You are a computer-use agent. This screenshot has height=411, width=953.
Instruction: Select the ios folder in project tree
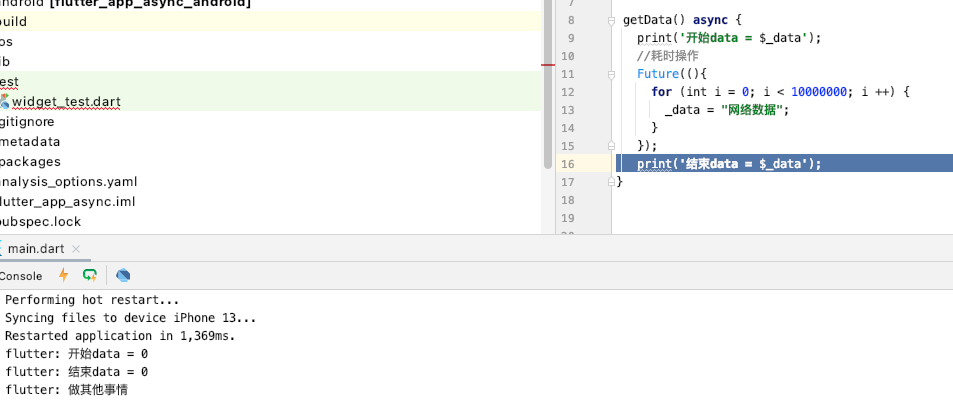7,42
